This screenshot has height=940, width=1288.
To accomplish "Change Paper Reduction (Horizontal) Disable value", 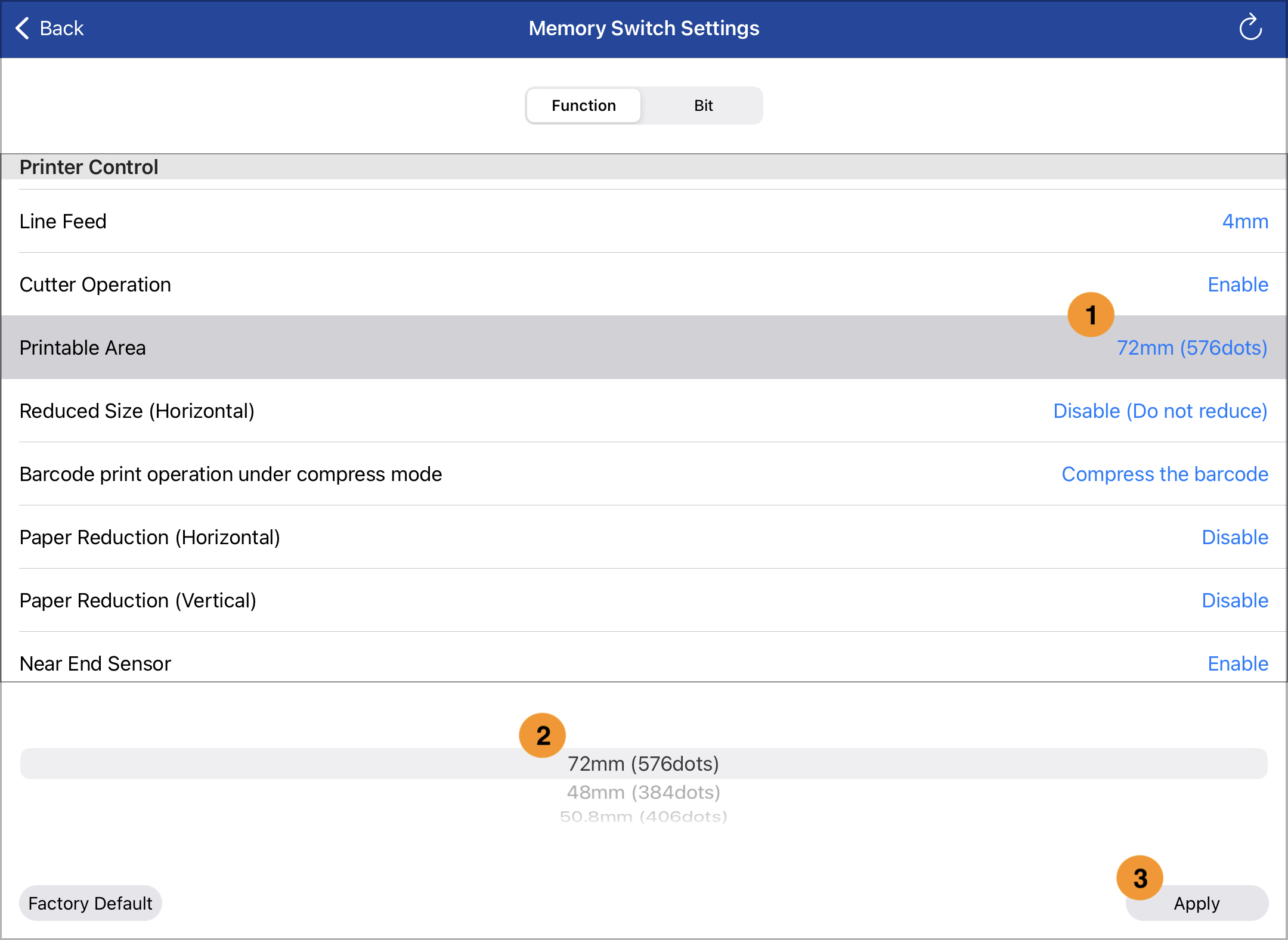I will tap(1235, 537).
